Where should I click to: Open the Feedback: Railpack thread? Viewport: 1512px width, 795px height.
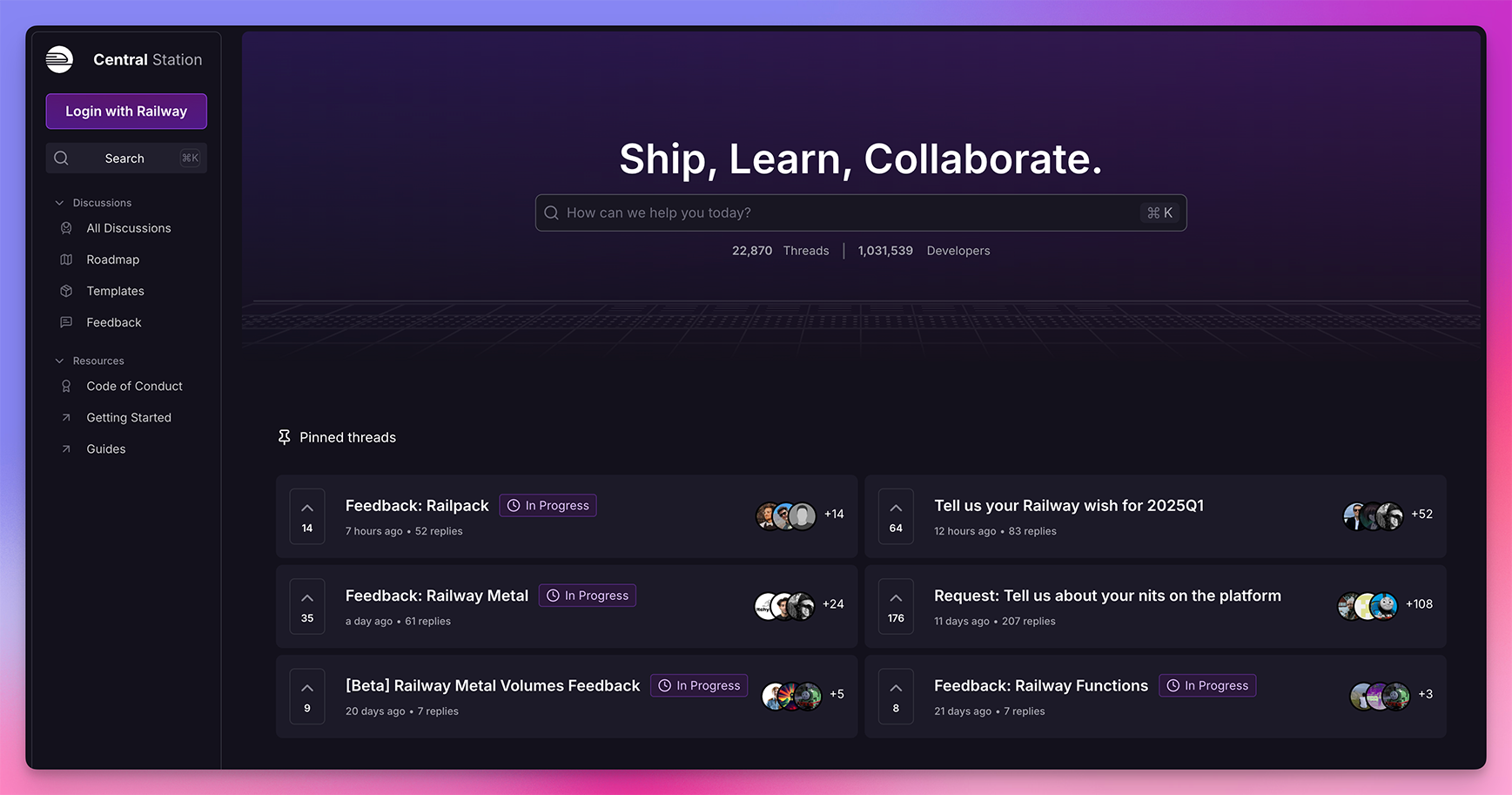[417, 506]
